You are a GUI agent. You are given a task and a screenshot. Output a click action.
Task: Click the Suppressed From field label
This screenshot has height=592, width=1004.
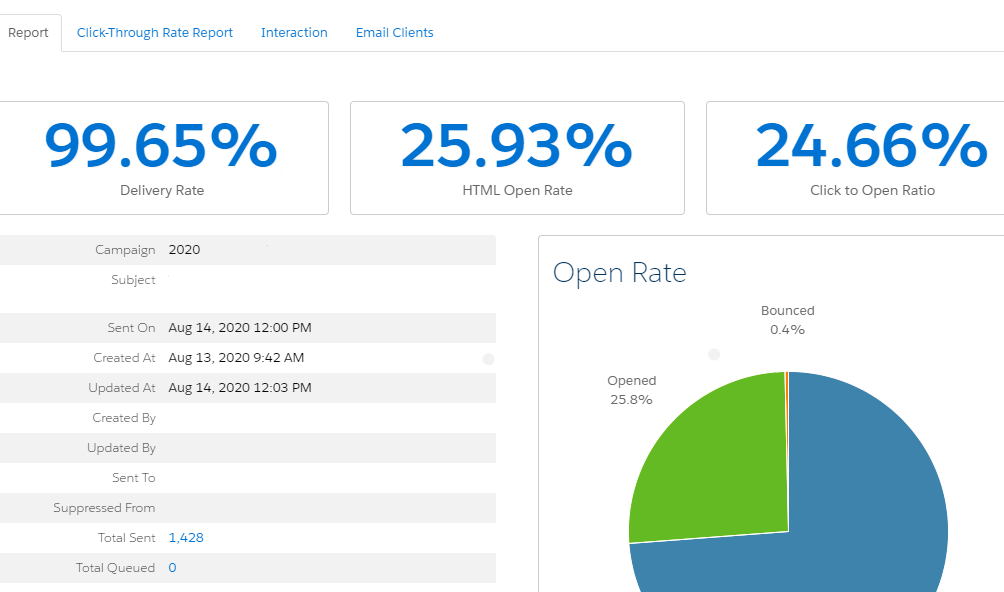pyautogui.click(x=104, y=508)
